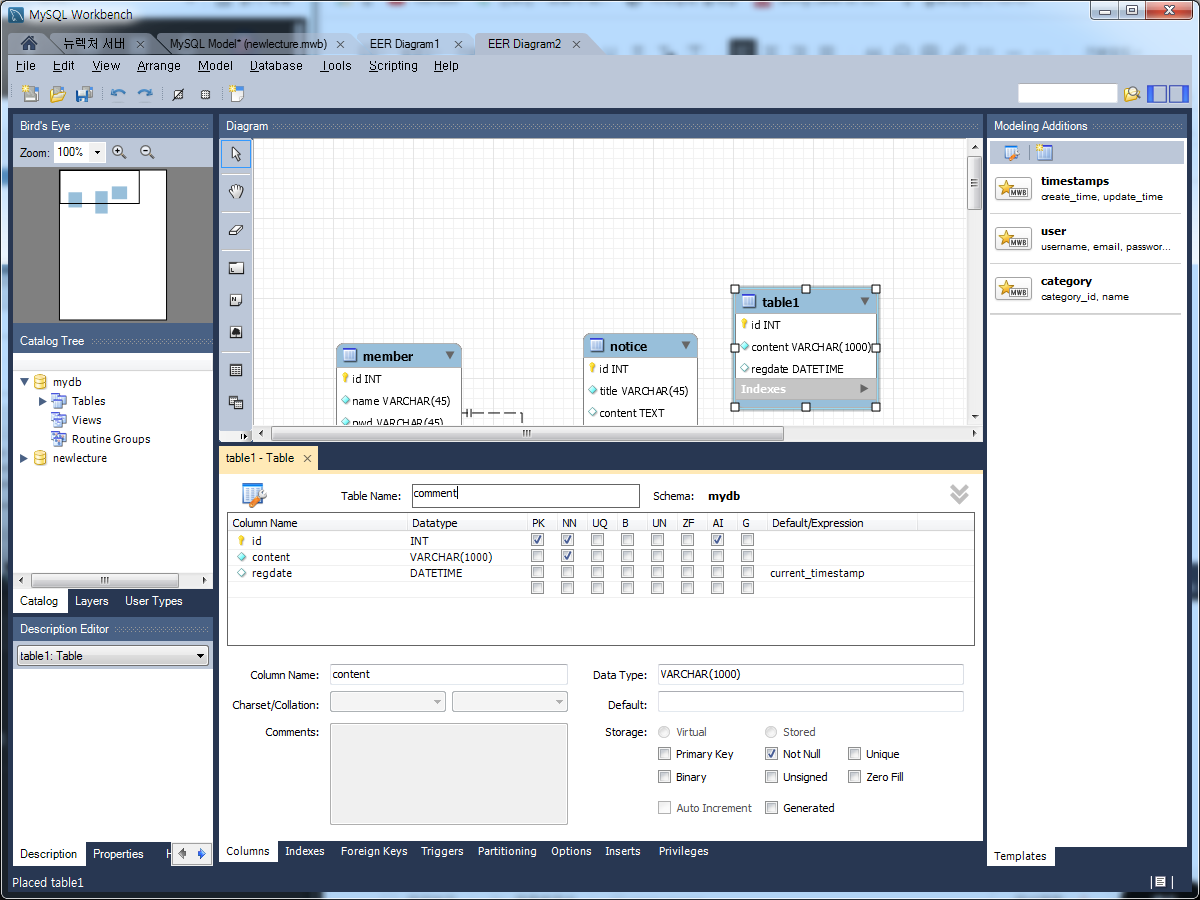The image size is (1200, 900).
Task: Select Routine Groups in the catalog tree
Action: 110,439
